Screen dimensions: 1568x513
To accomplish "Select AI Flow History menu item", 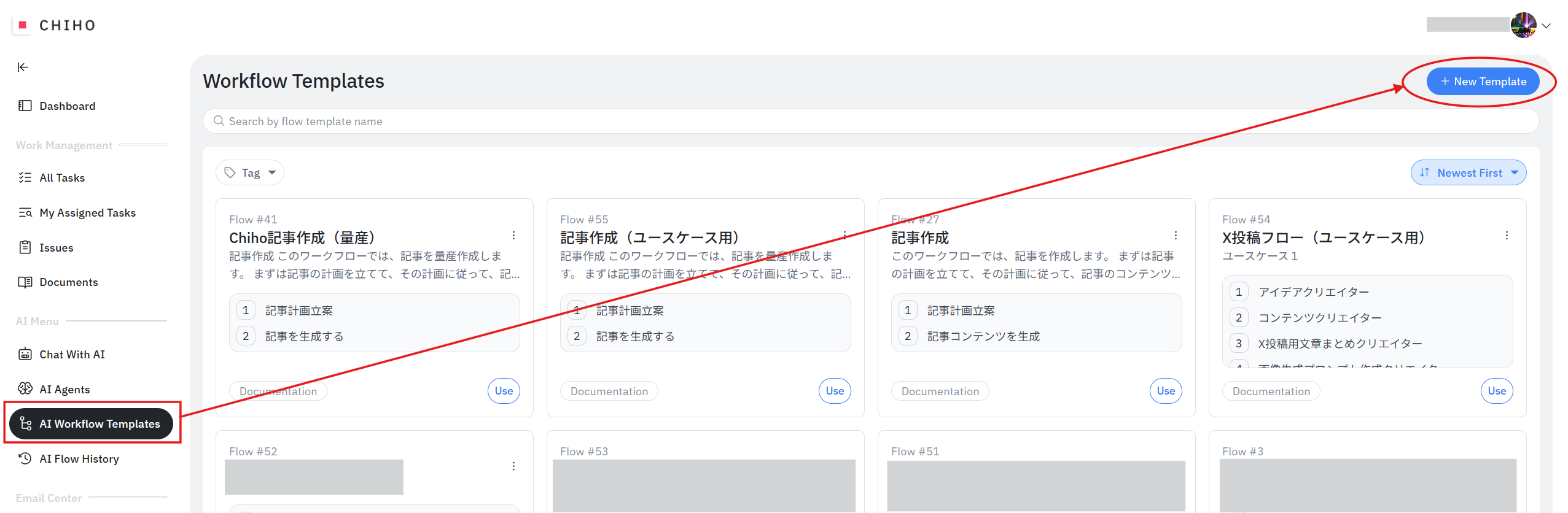I will (79, 459).
